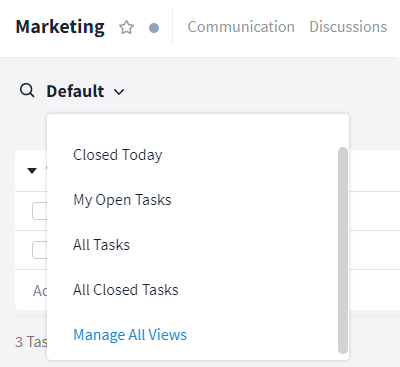
Task: Collapse the task group with black triangle
Action: tap(32, 171)
